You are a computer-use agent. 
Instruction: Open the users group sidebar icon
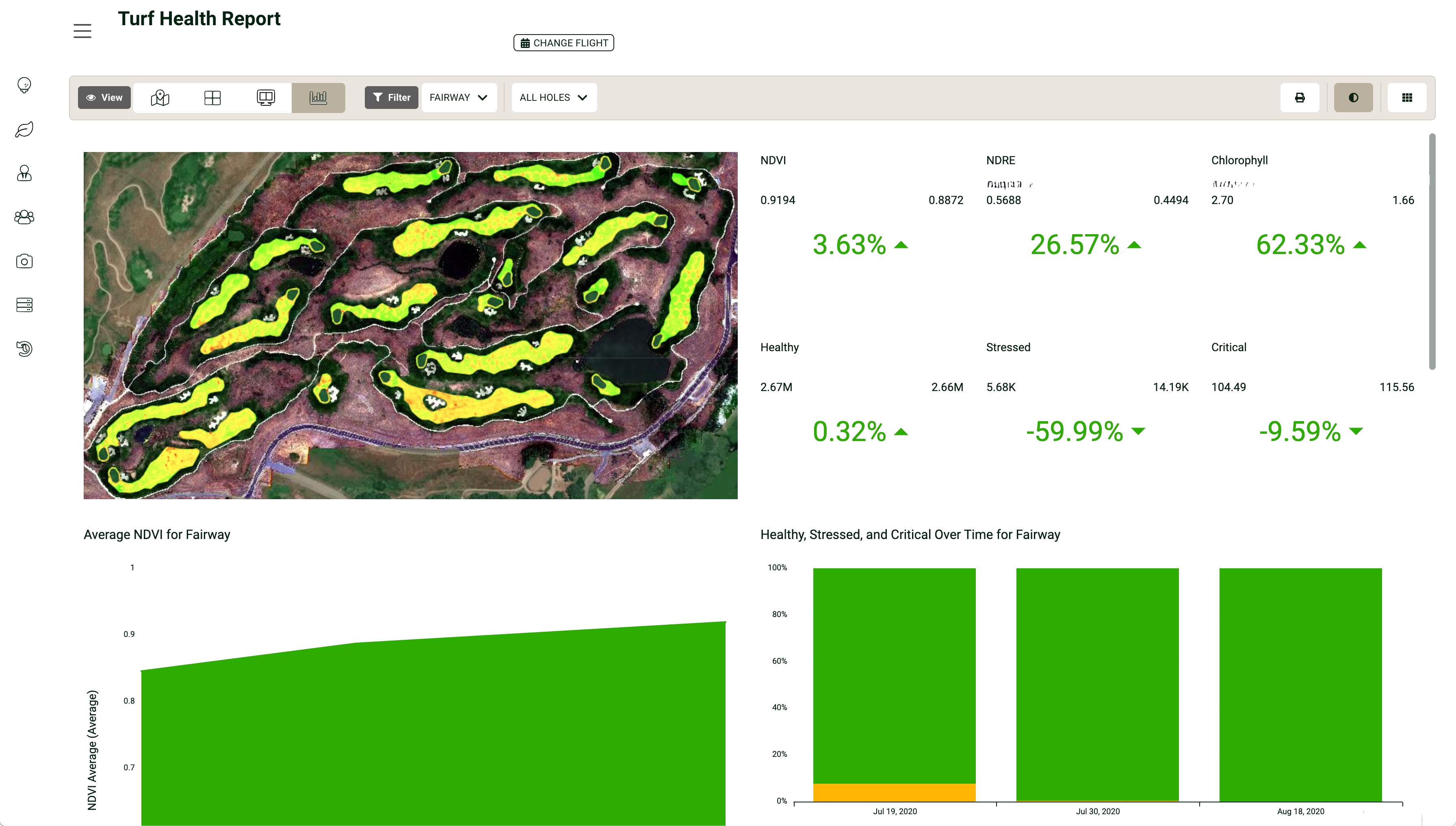point(24,217)
